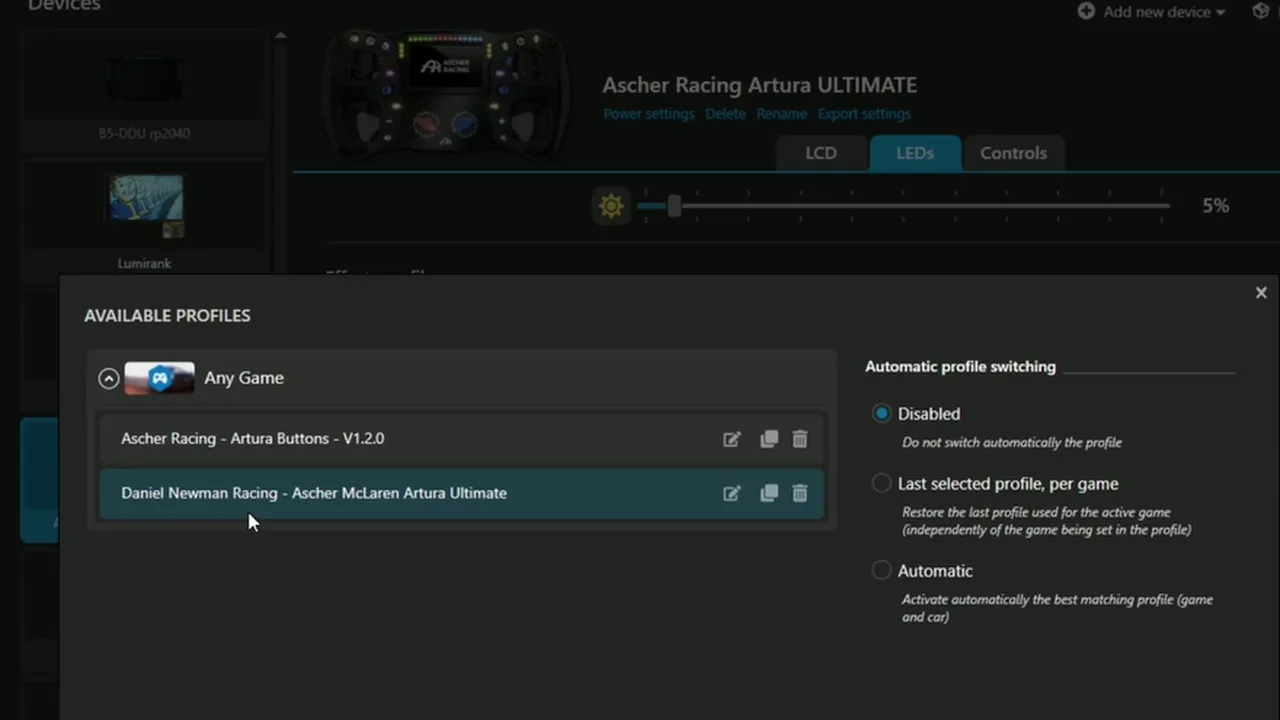Delete the Daniel Newman Racing profile via trash icon
1280x720 pixels.
(800, 493)
